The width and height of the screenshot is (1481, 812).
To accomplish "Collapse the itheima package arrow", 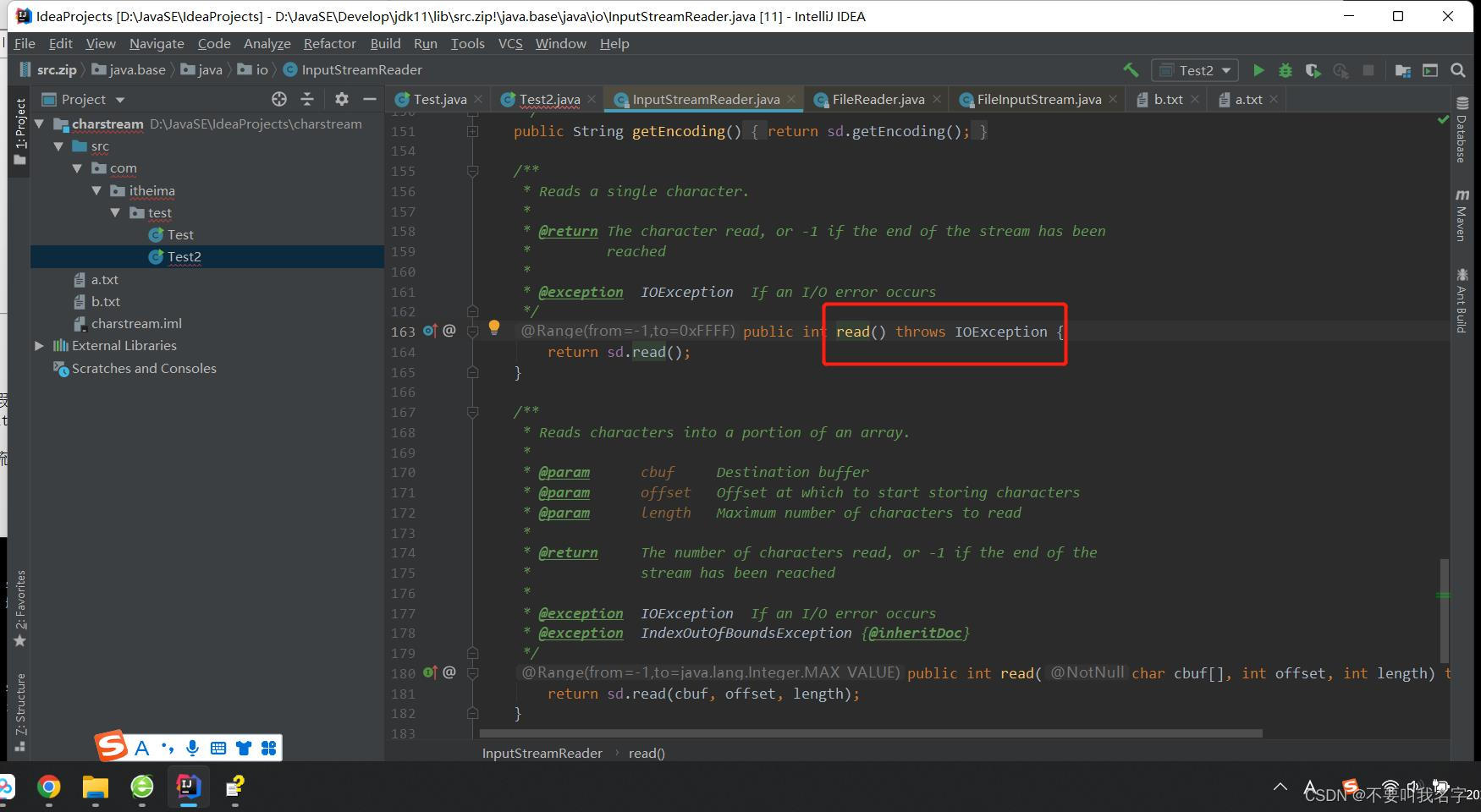I will coord(96,191).
